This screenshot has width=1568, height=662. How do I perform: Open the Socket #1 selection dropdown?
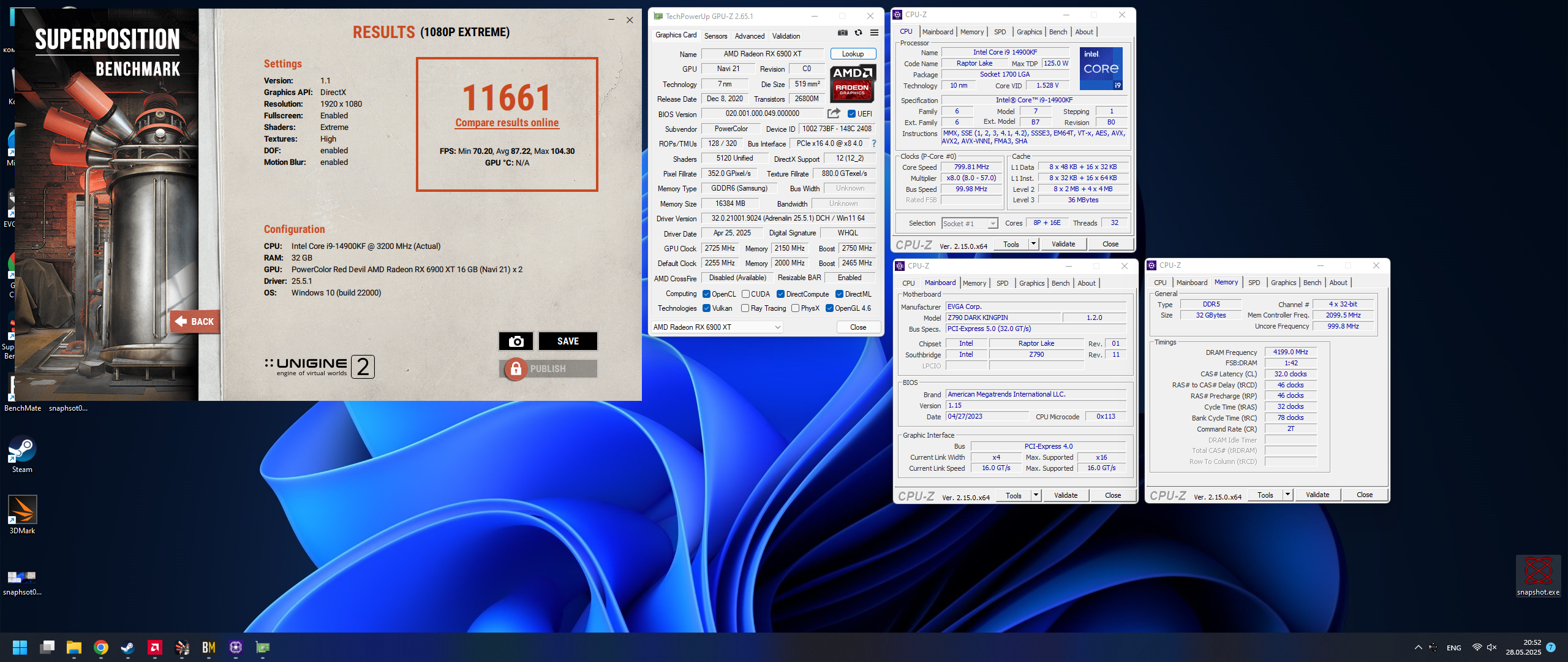click(x=970, y=224)
